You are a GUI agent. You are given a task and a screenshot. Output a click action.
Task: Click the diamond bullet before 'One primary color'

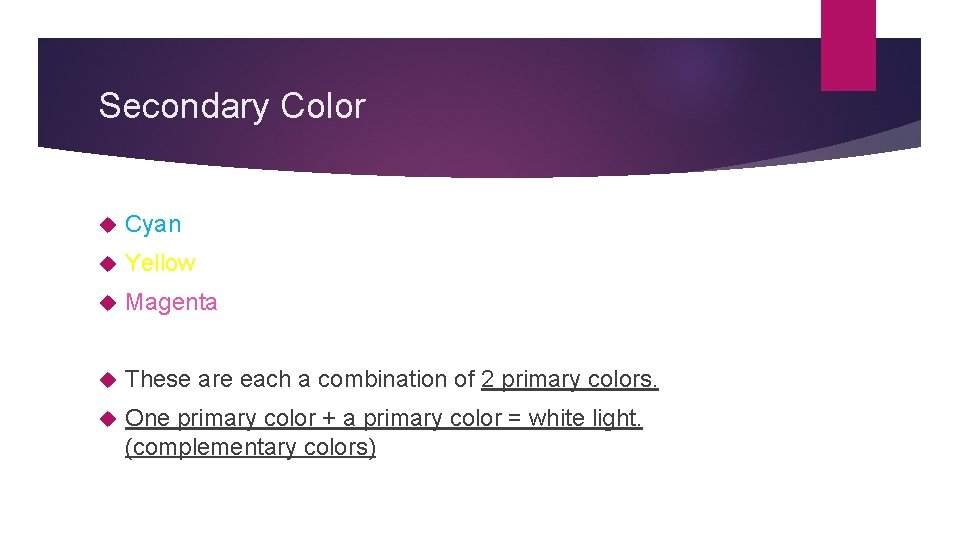pos(108,419)
